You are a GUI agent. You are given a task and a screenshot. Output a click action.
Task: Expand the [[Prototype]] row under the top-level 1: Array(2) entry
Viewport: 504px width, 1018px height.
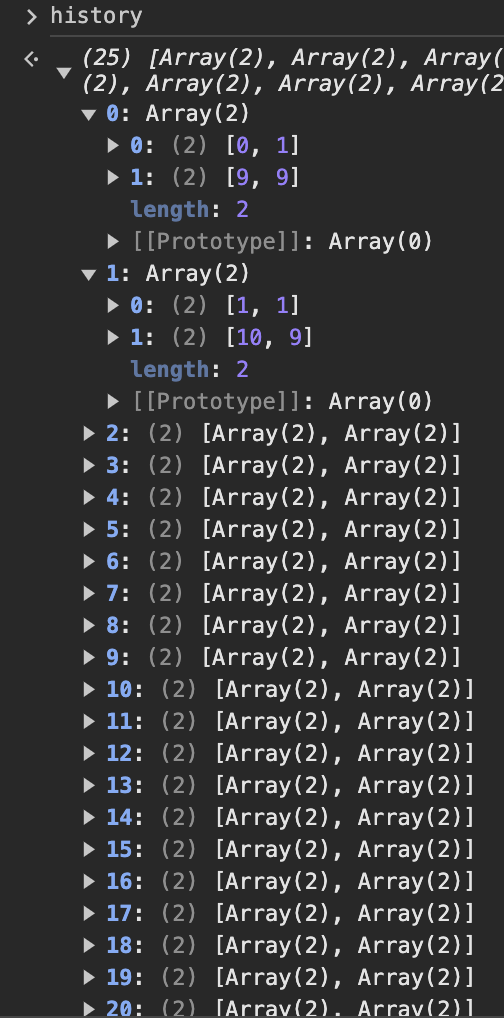(114, 401)
